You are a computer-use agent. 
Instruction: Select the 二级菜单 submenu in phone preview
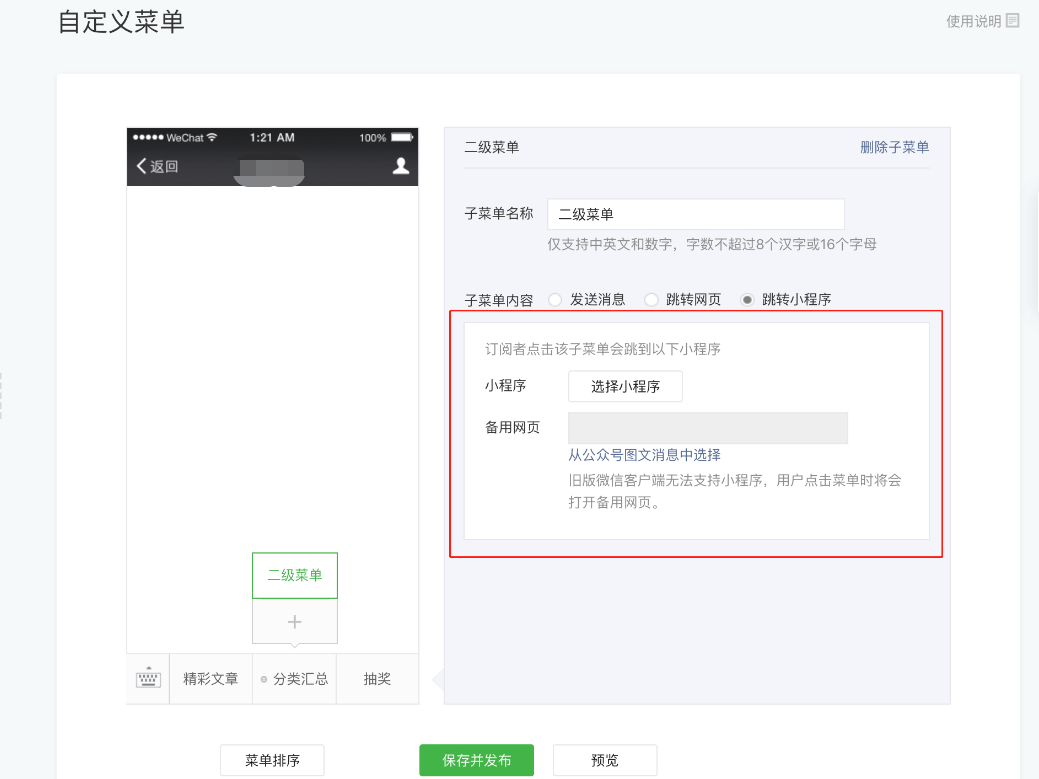295,575
